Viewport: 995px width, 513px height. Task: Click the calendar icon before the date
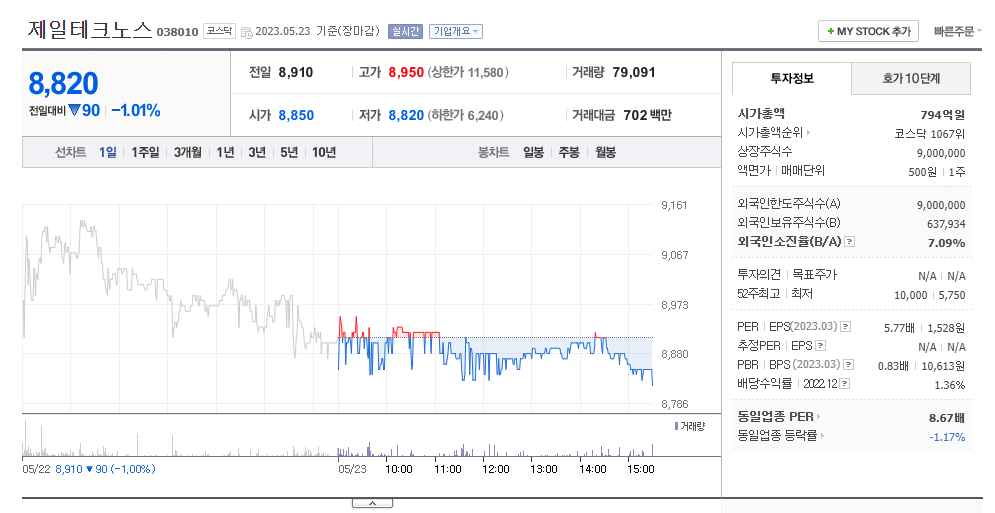pos(246,32)
